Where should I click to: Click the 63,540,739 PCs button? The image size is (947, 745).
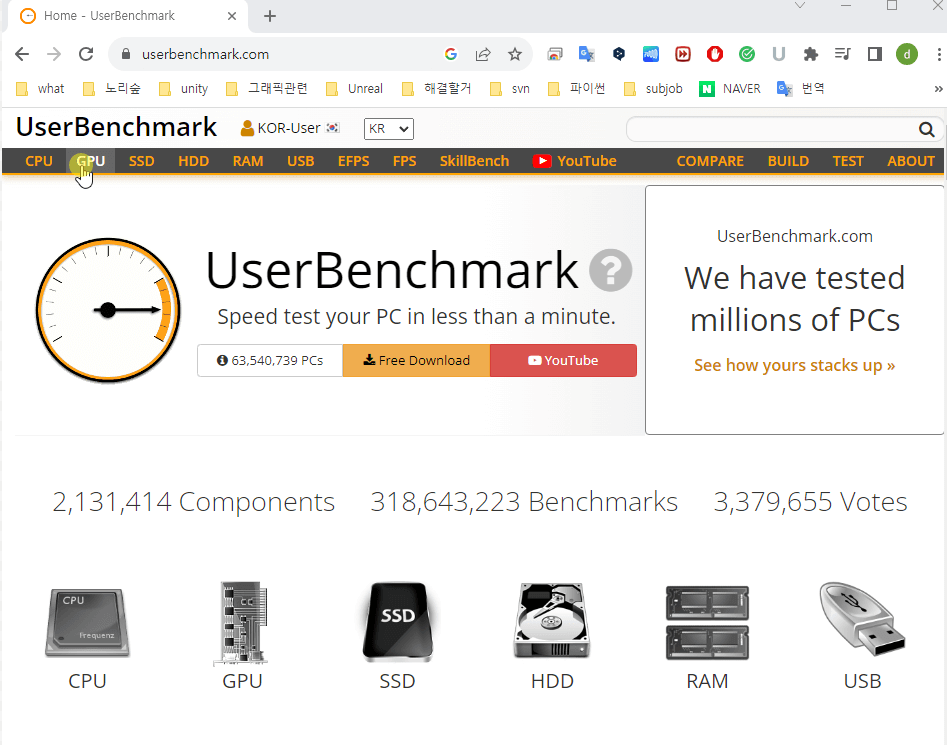(x=270, y=360)
